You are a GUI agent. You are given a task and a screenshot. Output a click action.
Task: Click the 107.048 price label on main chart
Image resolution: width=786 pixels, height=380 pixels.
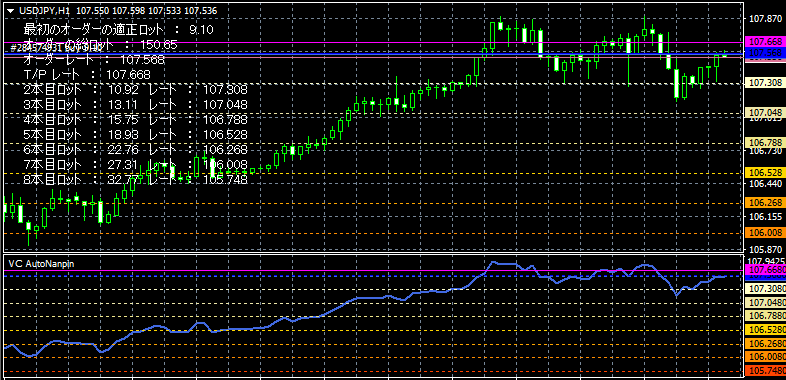point(764,113)
